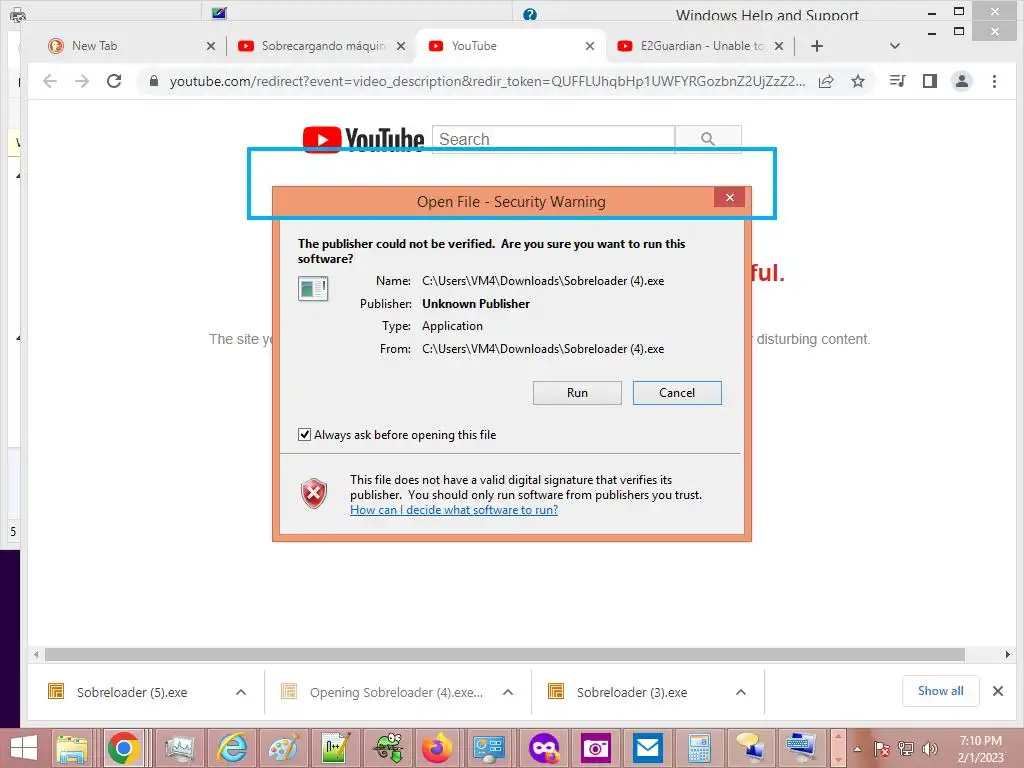Click Chrome icon in taskbar

click(x=123, y=748)
